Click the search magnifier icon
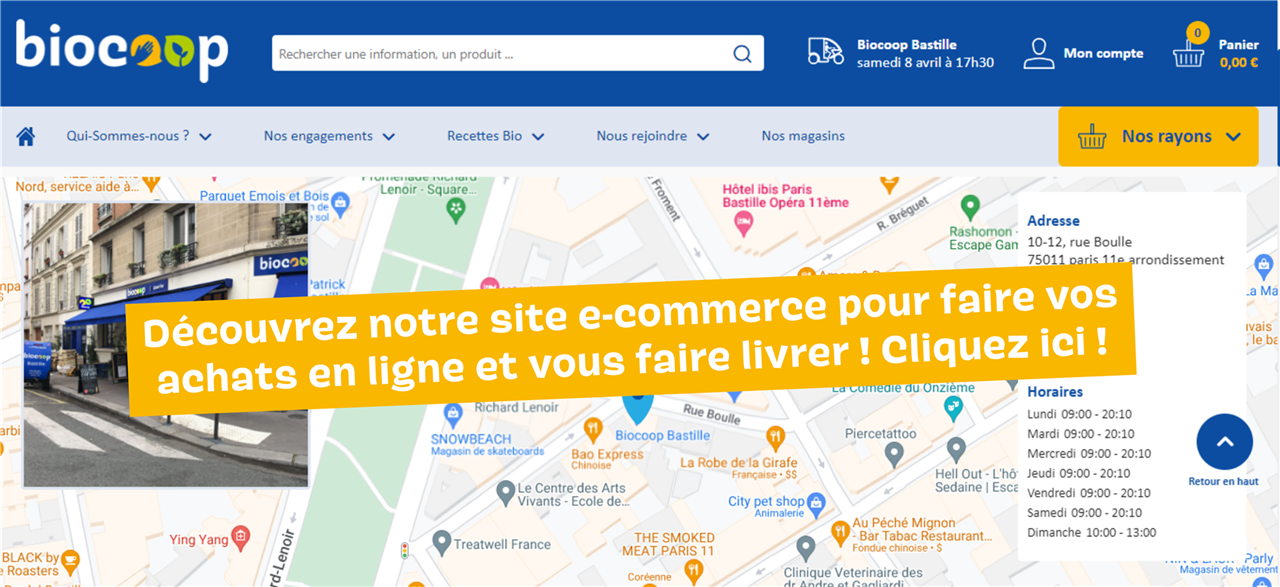The height and width of the screenshot is (587, 1280). pyautogui.click(x=742, y=54)
